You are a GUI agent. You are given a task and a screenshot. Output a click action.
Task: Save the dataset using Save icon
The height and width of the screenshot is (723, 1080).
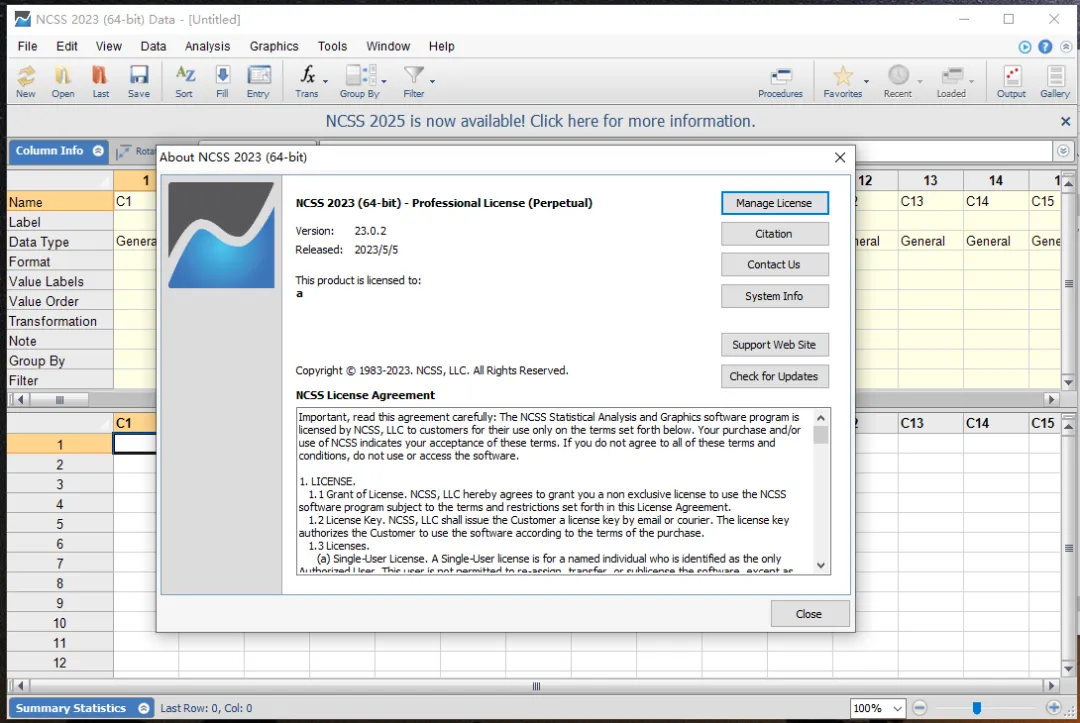click(x=138, y=81)
